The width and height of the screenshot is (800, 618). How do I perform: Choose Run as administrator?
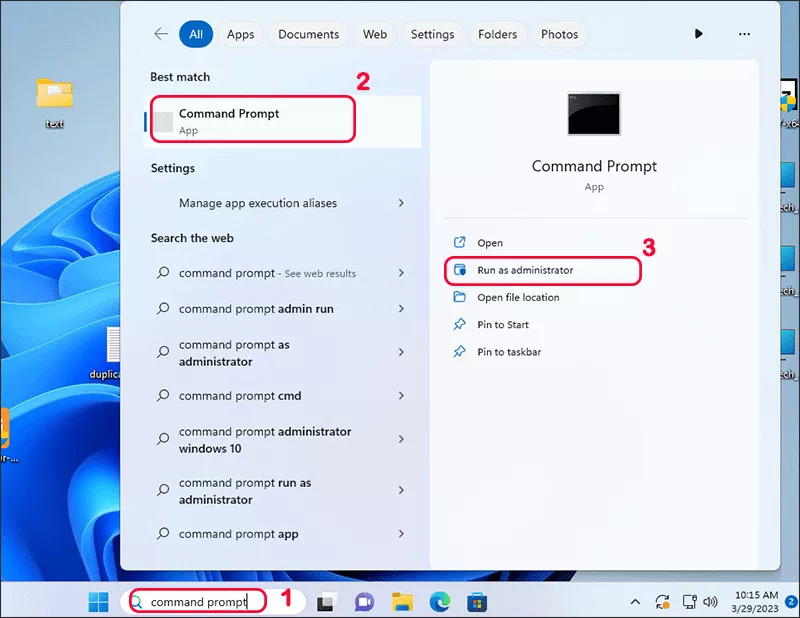[525, 270]
